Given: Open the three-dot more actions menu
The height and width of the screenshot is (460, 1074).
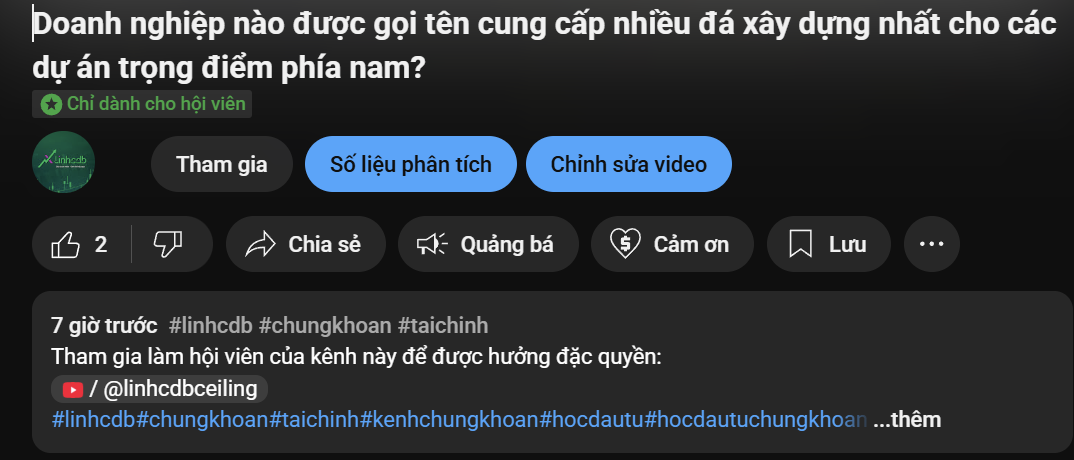Looking at the screenshot, I should coord(932,244).
